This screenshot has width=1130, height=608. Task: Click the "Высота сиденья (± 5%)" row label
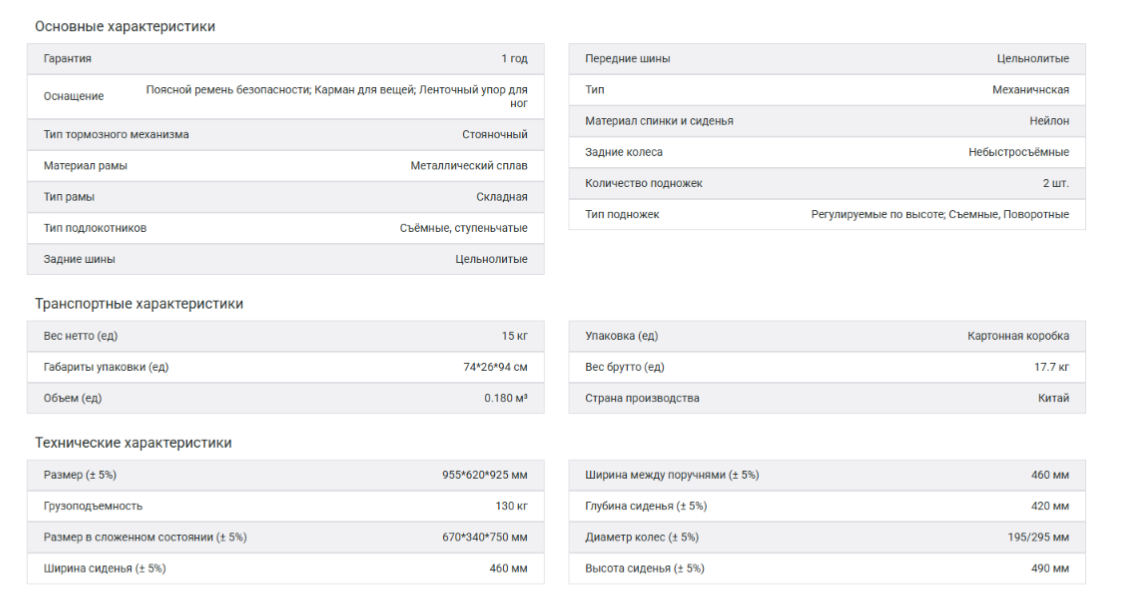pyautogui.click(x=645, y=568)
